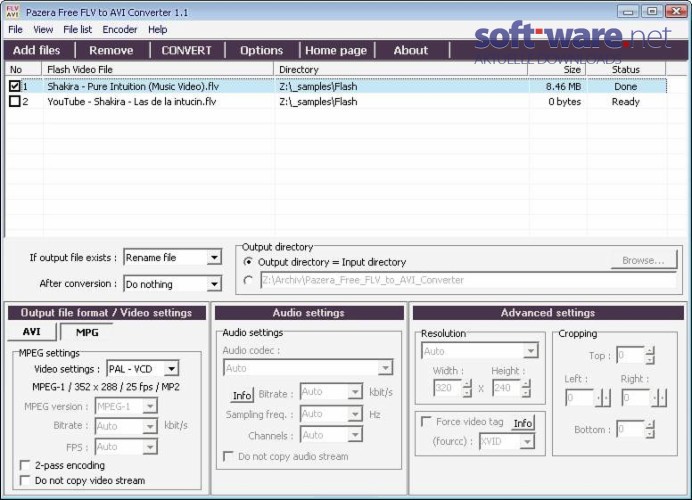Enable 'Do not copy audio stream' checkbox
Screen dimensions: 692x500
pos(228,456)
